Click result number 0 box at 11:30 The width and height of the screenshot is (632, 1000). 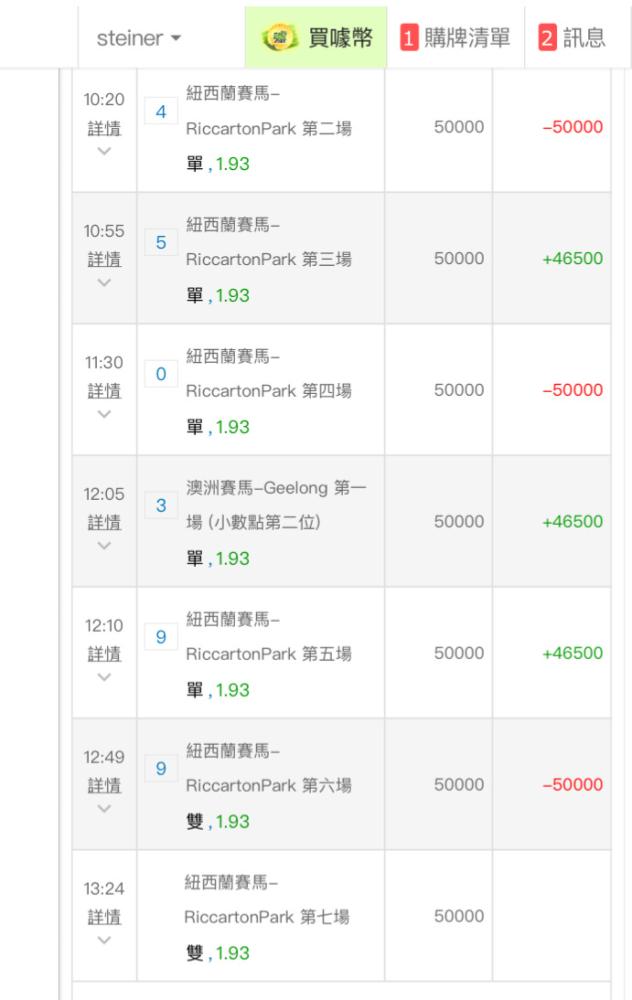pos(161,374)
